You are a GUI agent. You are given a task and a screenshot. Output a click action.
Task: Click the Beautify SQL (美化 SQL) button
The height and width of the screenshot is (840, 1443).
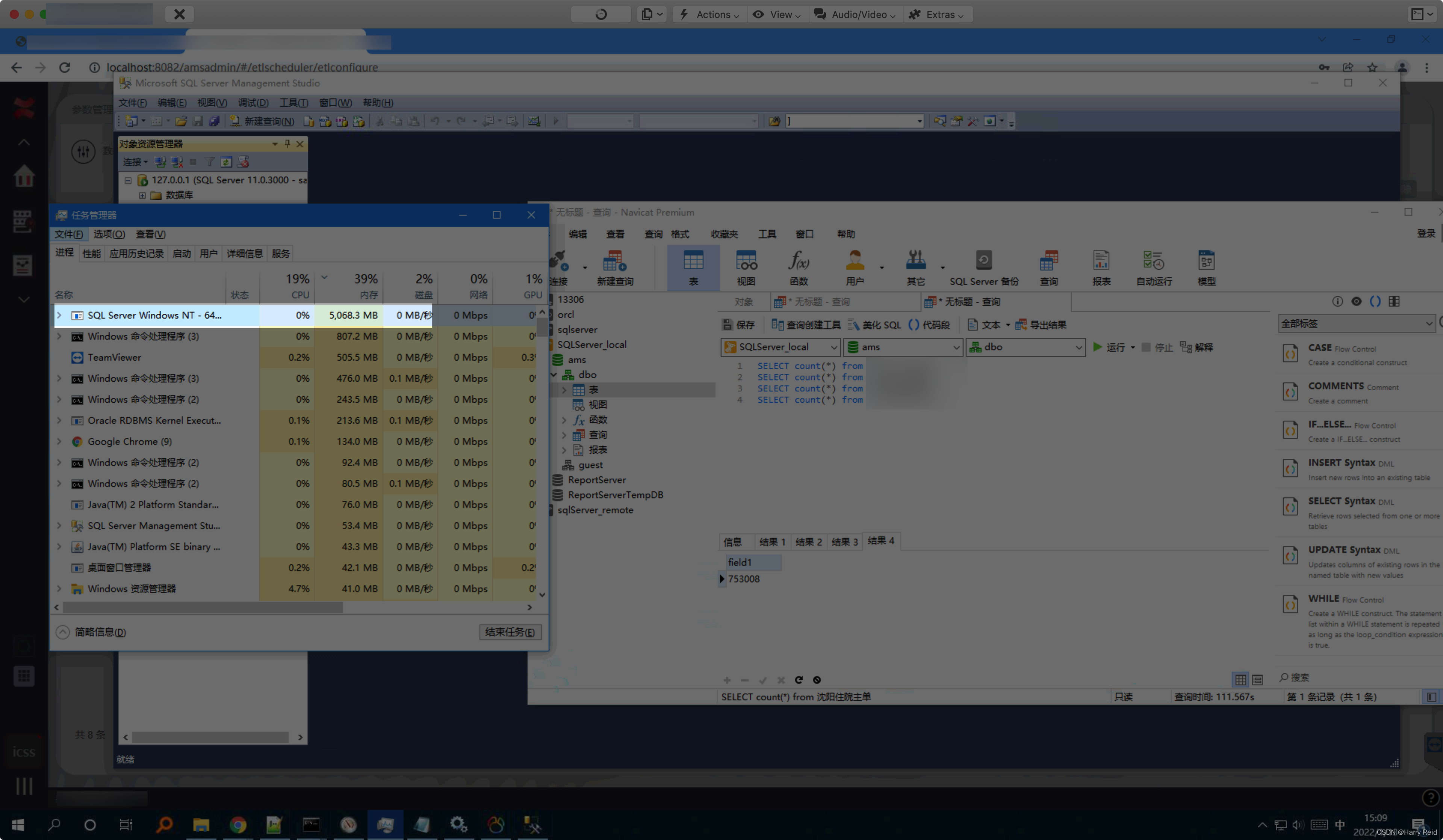(x=874, y=325)
